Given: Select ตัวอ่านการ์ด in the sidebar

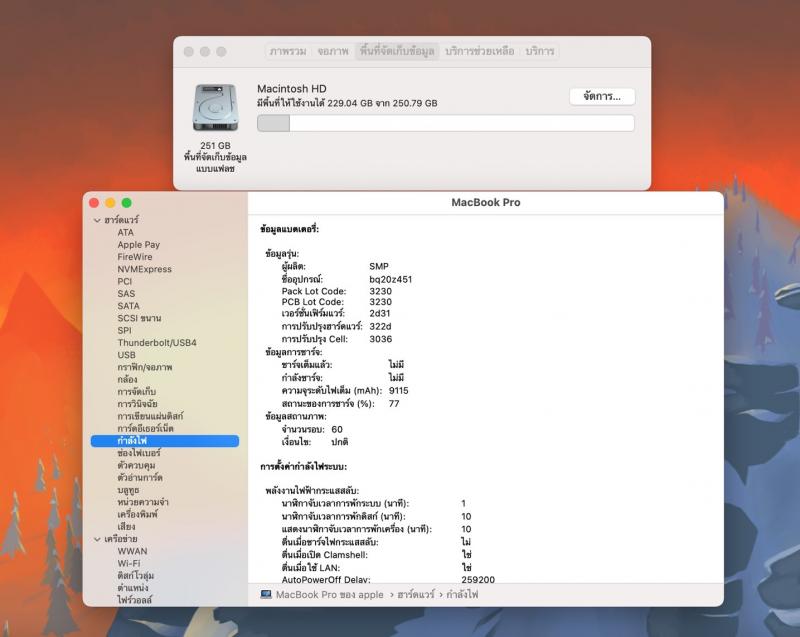Looking at the screenshot, I should [140, 477].
